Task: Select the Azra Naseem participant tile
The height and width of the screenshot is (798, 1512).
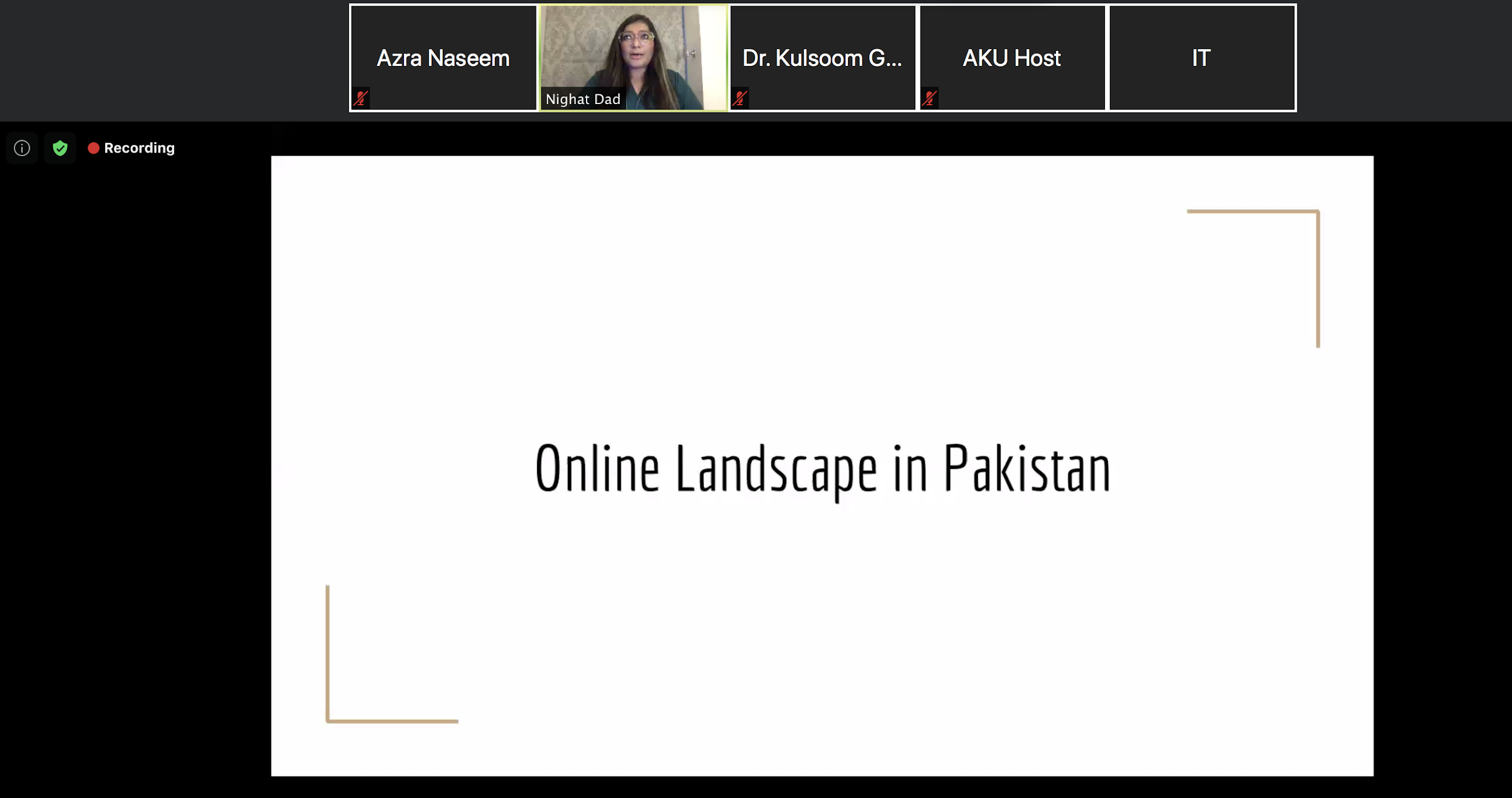Action: (443, 58)
